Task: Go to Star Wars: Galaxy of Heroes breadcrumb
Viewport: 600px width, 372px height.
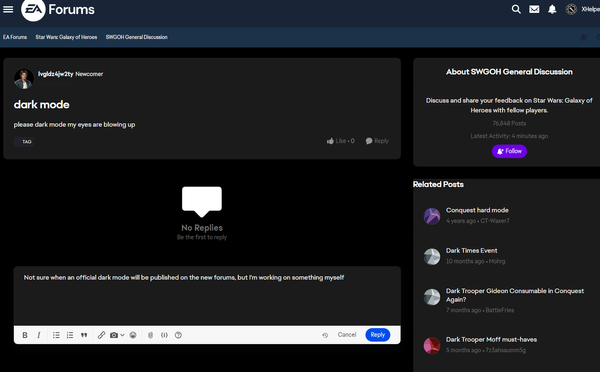Action: pos(66,37)
